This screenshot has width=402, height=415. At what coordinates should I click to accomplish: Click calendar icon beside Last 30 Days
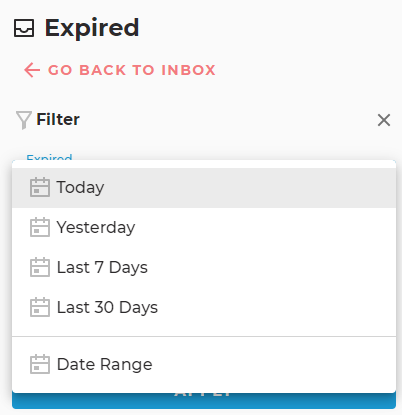tap(40, 307)
